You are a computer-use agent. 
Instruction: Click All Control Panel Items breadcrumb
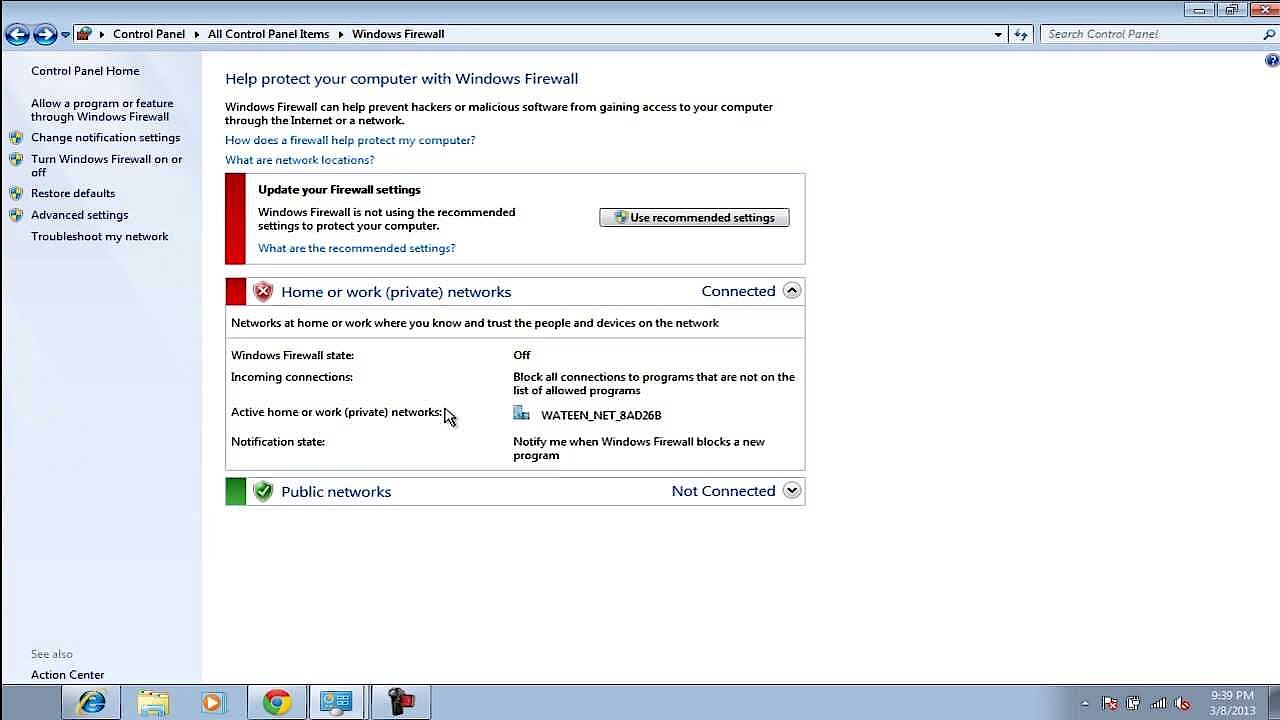tap(268, 34)
